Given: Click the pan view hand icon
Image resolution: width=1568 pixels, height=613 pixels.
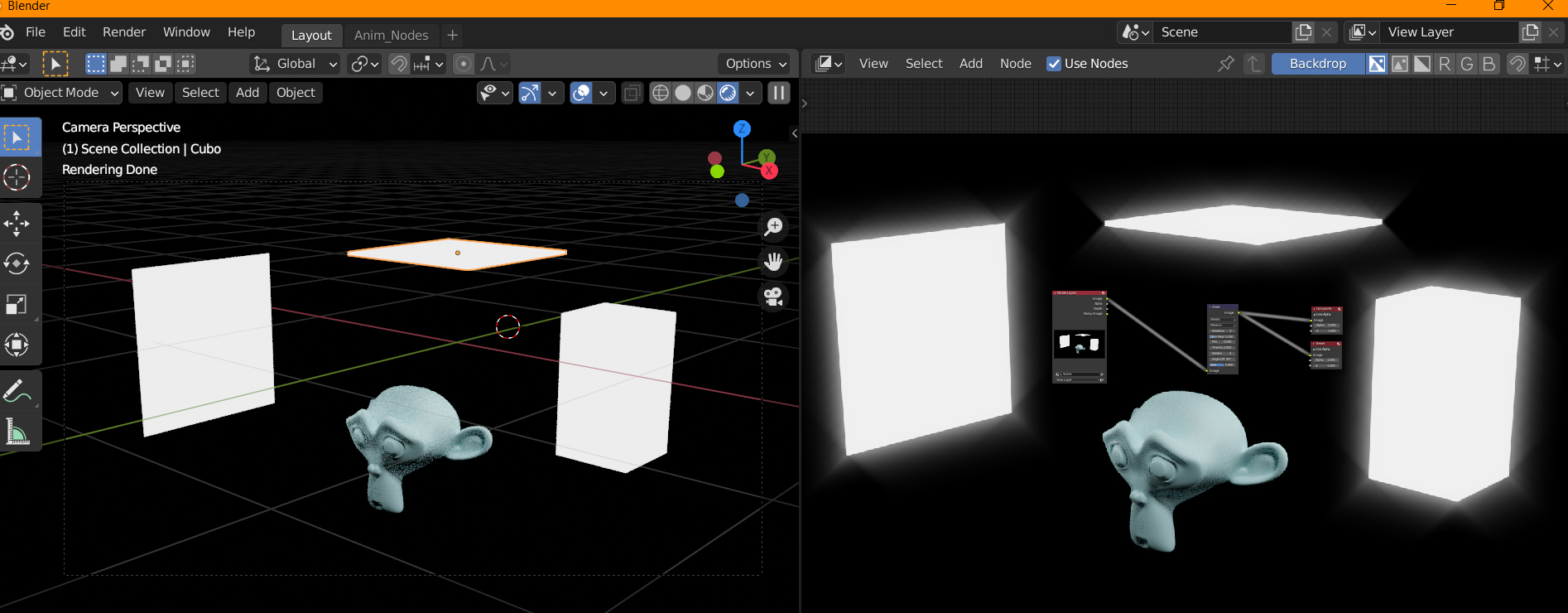Looking at the screenshot, I should click(773, 262).
